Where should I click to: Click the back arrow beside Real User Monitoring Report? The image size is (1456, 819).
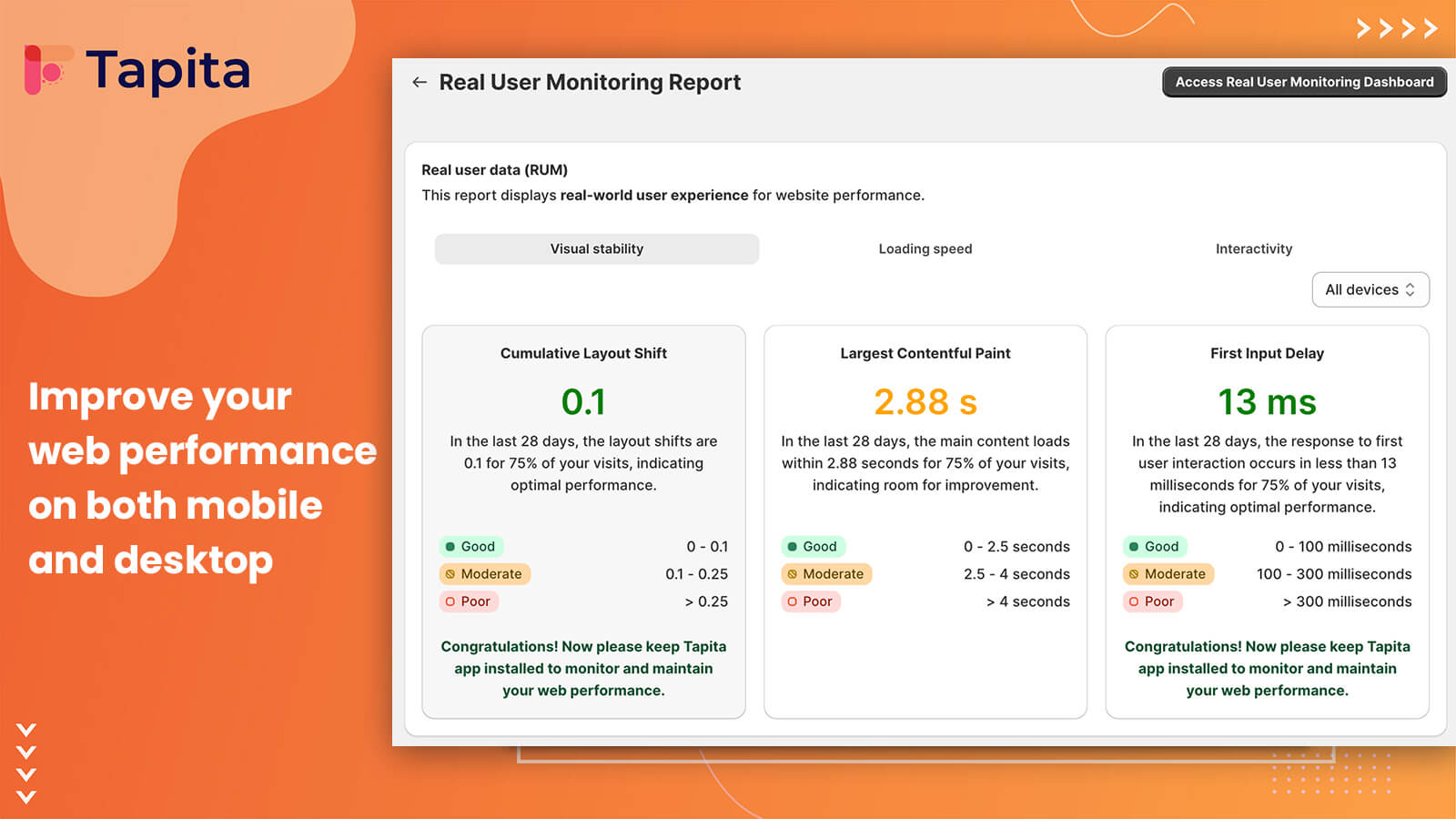tap(419, 82)
